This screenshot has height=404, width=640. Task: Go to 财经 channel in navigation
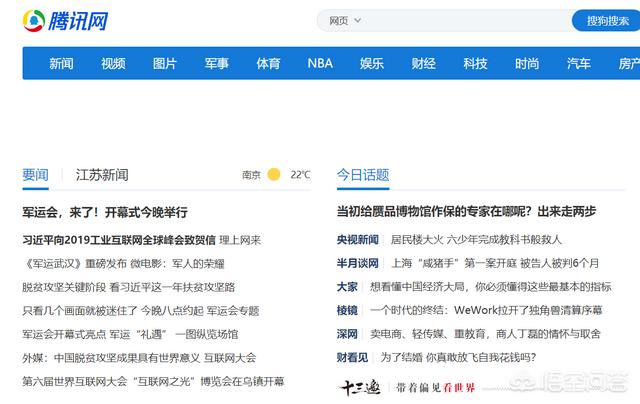(423, 63)
